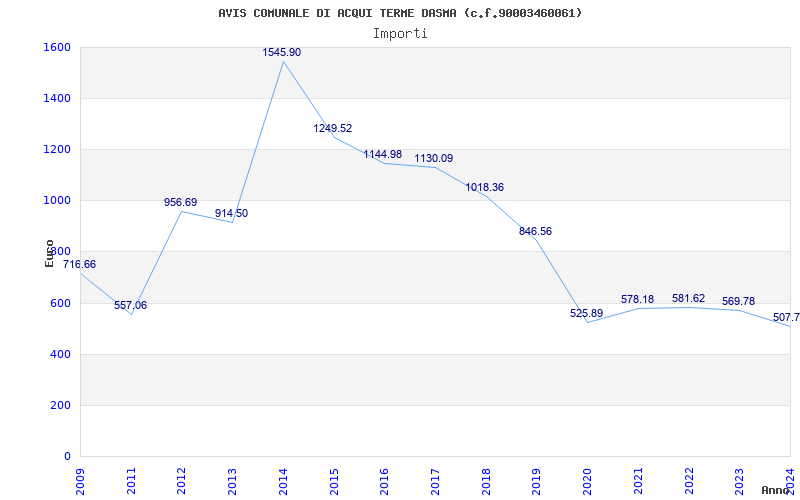Click the 2014 x-axis year label
The image size is (800, 500).
(283, 481)
